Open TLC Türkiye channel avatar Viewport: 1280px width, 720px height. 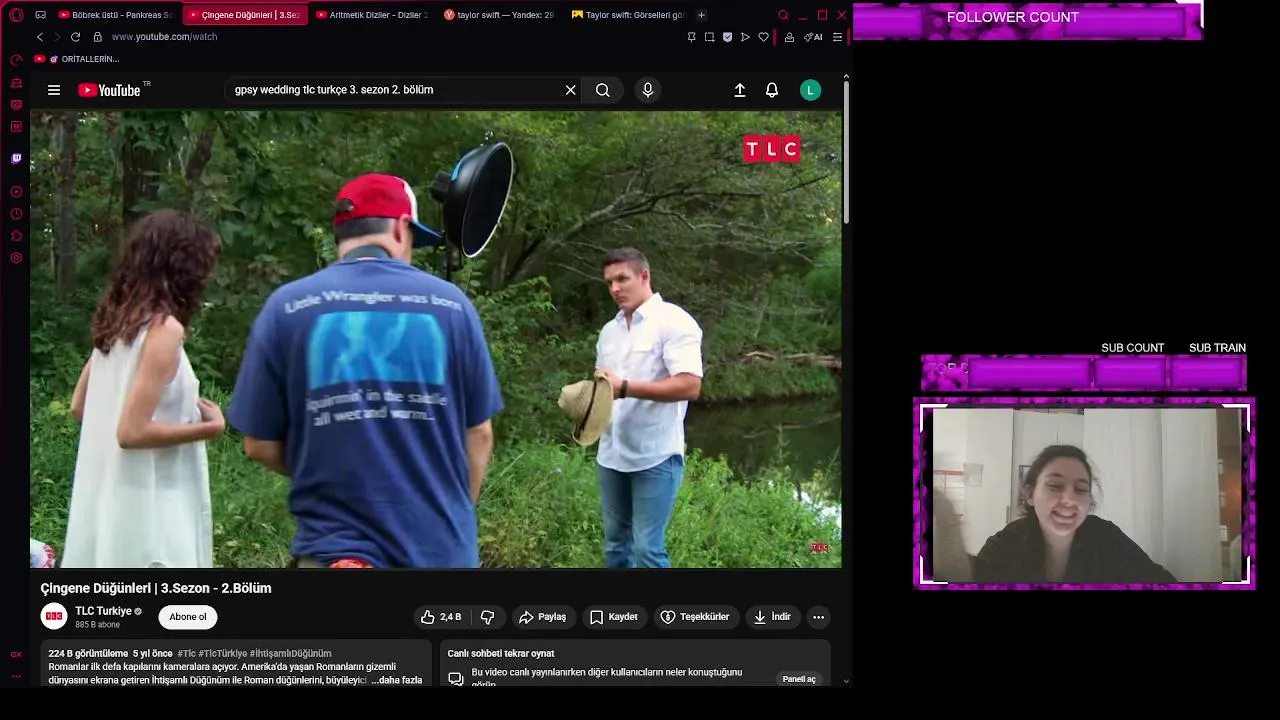tap(54, 617)
